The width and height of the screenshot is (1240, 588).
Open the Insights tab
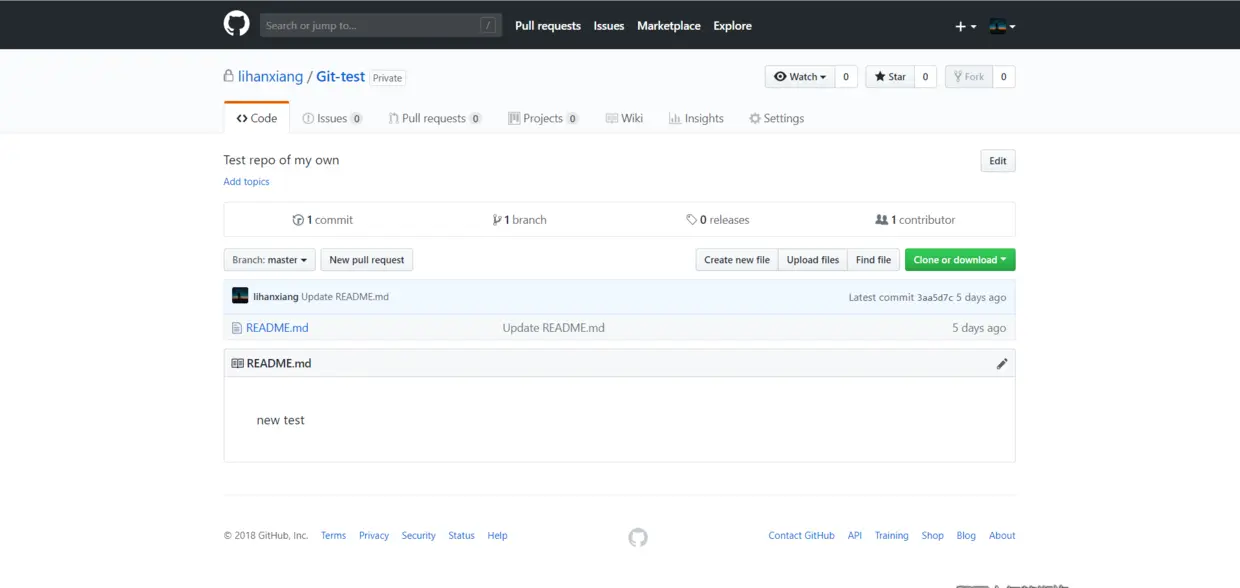pyautogui.click(x=696, y=118)
